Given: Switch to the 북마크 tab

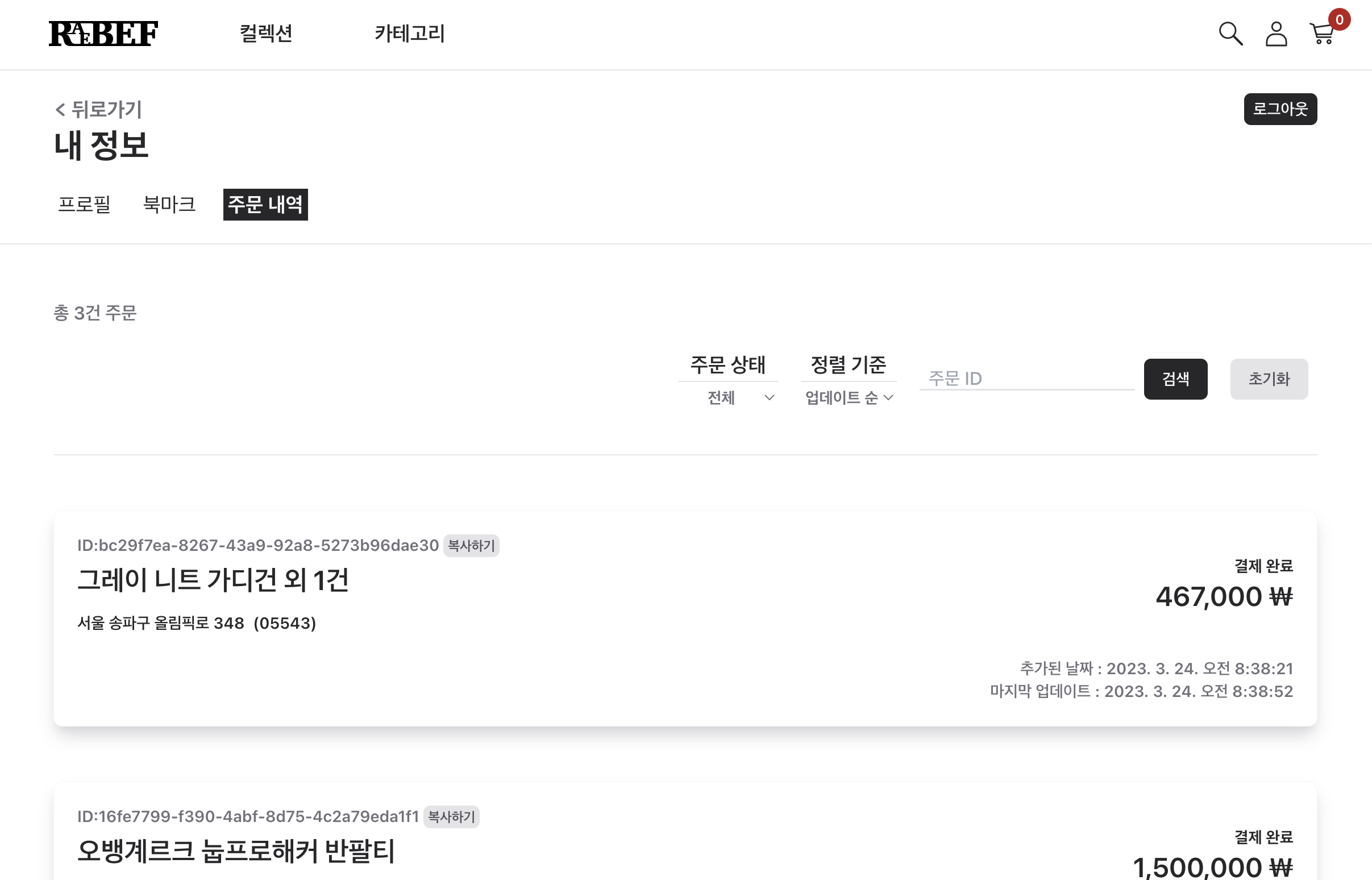Looking at the screenshot, I should 169,204.
